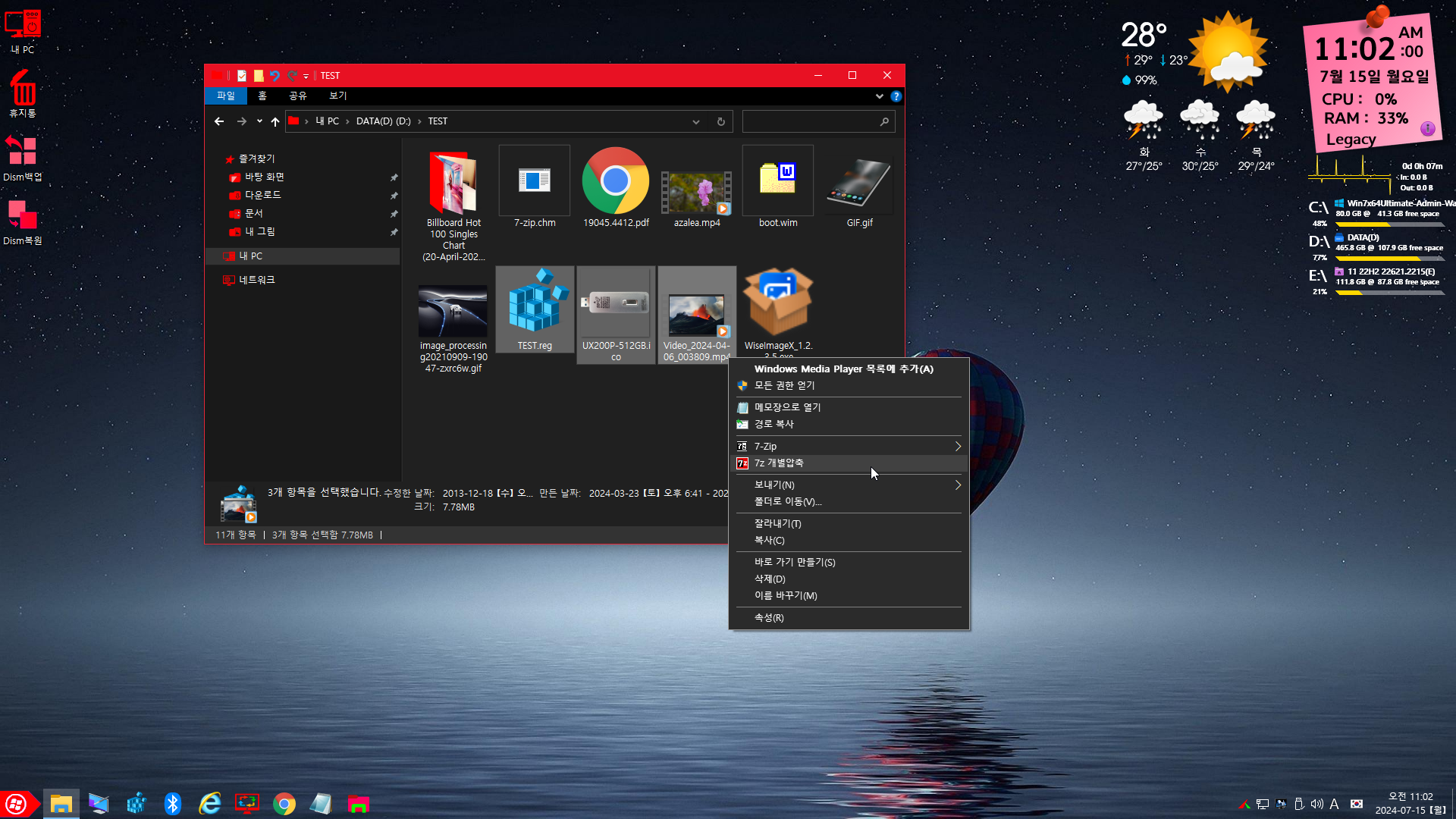Select the TEST.reg registry file icon
Screen dimensions: 1456x819
coord(535,302)
